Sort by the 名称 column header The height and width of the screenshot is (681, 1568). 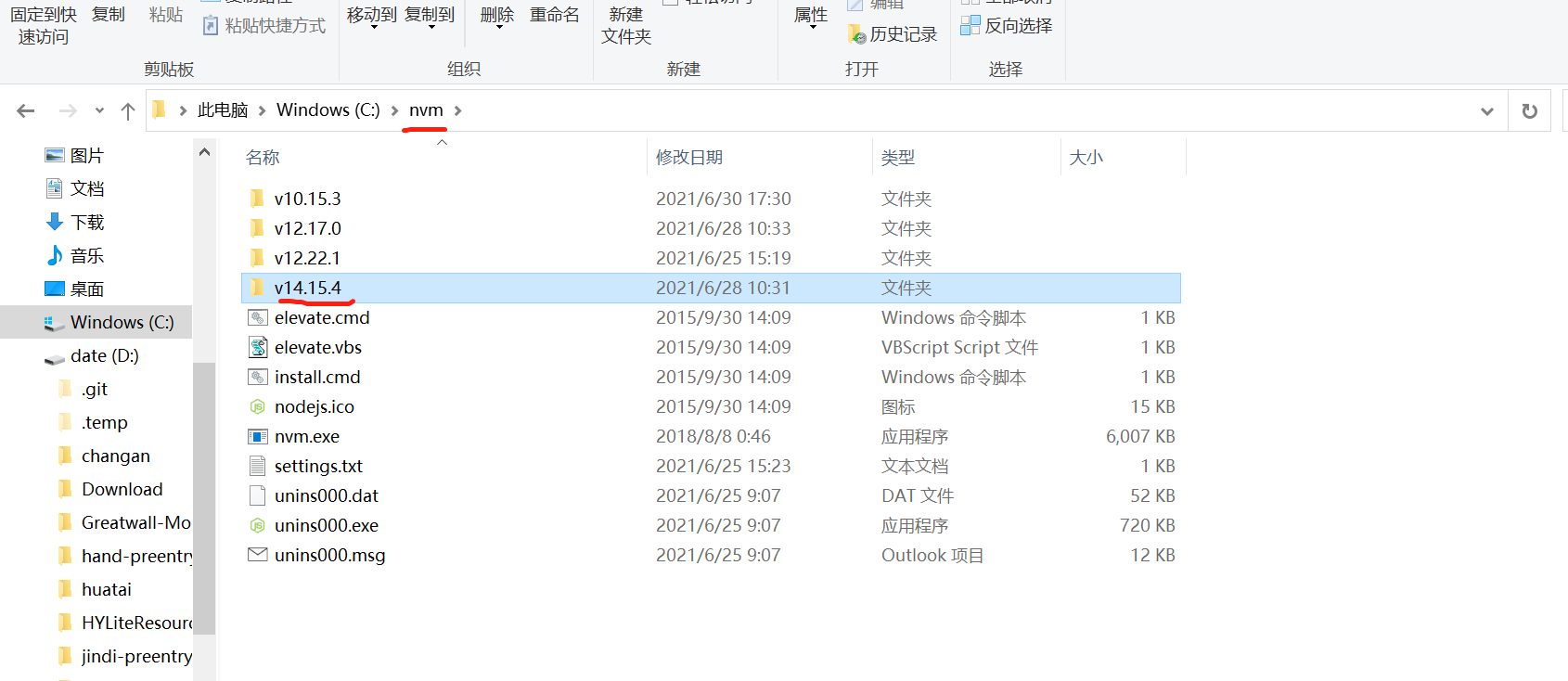click(263, 158)
